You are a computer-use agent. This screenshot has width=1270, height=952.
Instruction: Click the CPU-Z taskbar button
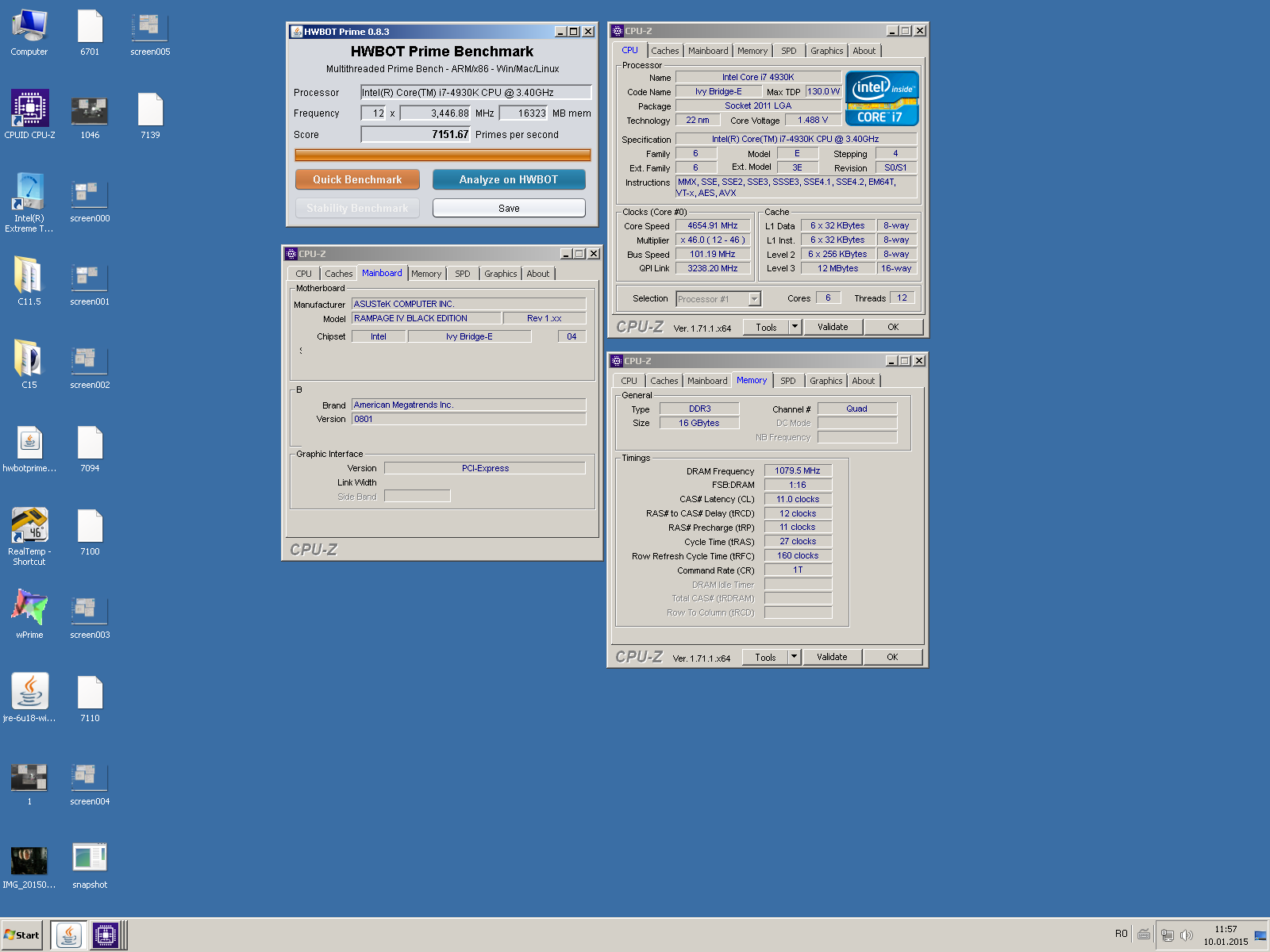[106, 935]
